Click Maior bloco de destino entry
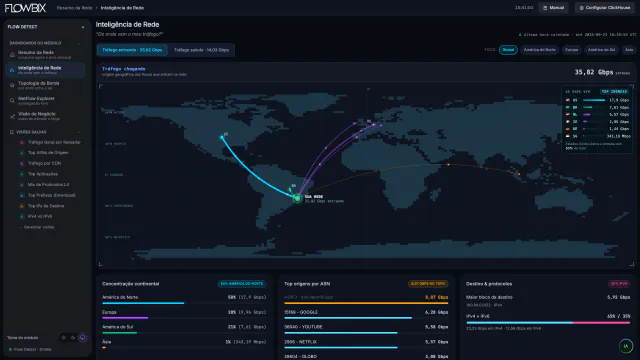Screen dimensions: 640x360 pyautogui.click(x=548, y=301)
